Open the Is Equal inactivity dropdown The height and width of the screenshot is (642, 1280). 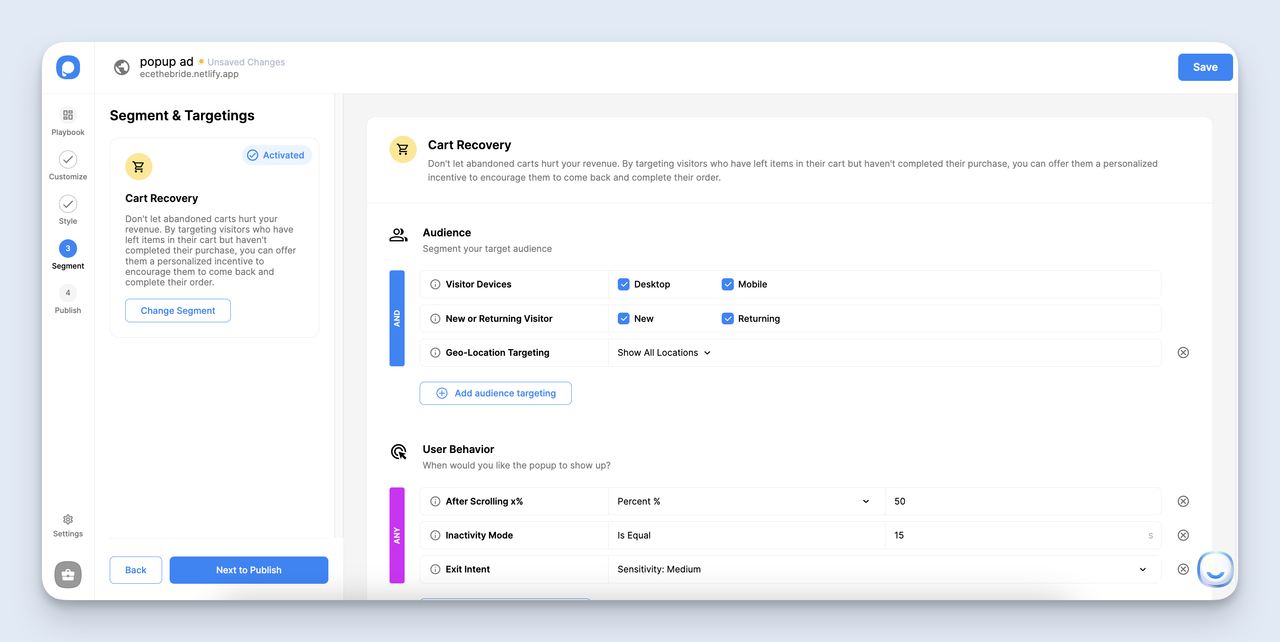tap(746, 536)
